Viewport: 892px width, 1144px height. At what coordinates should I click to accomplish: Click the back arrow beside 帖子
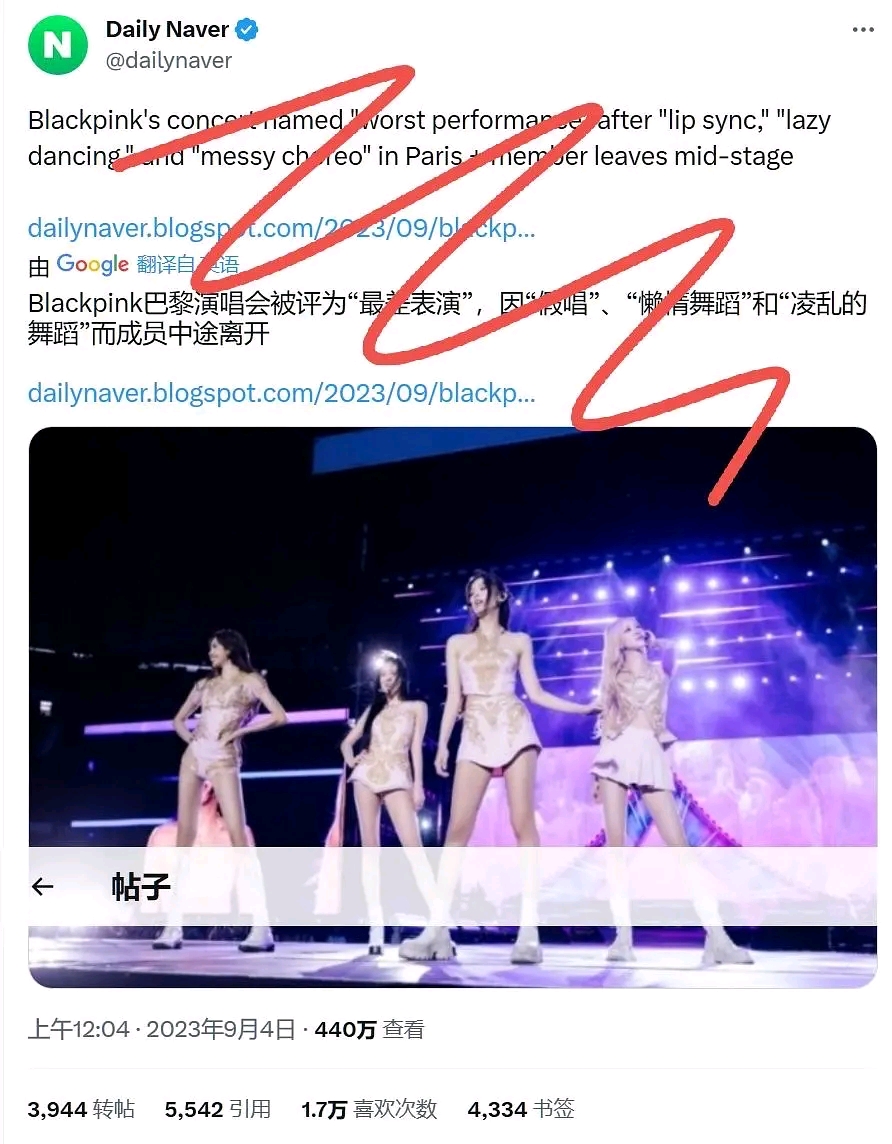coord(43,886)
